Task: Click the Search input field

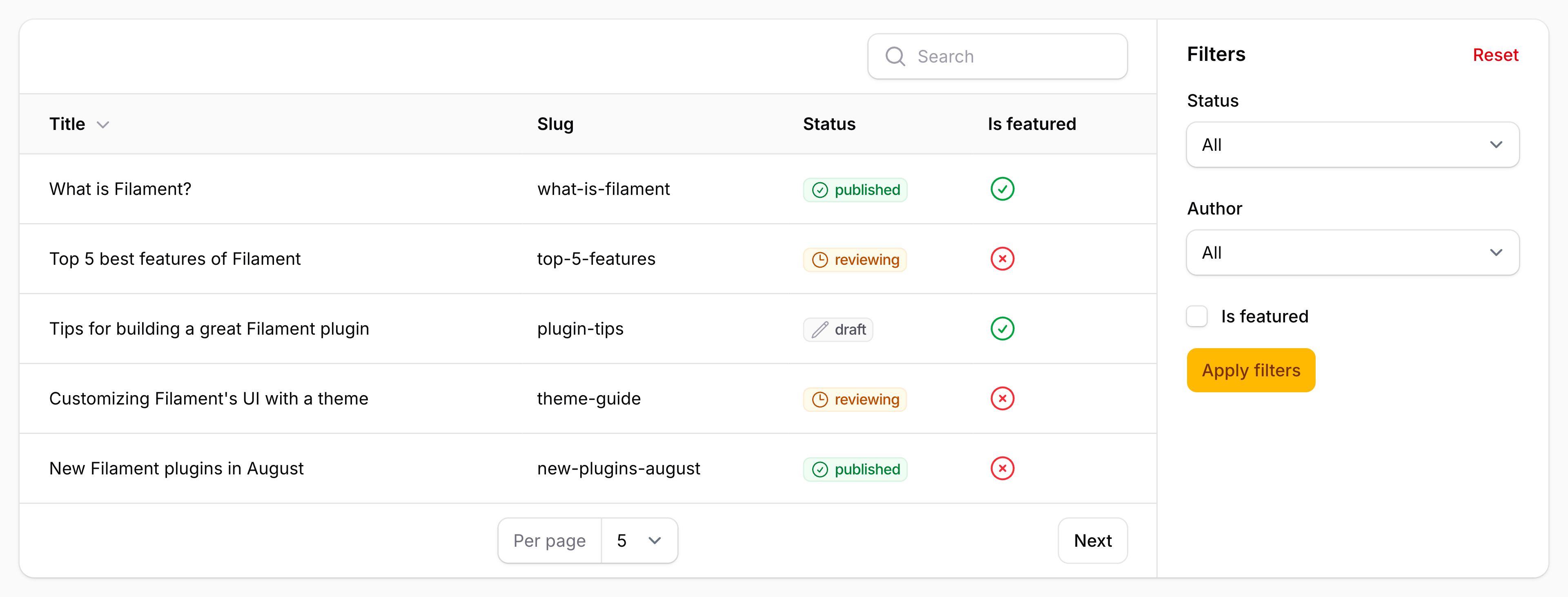Action: coord(997,56)
